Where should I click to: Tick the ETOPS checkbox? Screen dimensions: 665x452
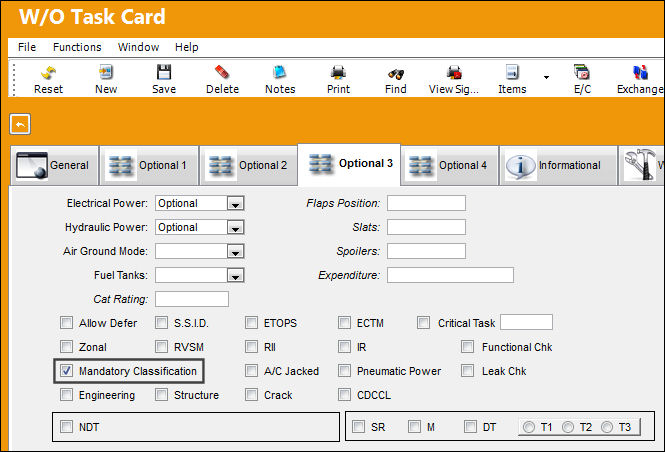251,323
